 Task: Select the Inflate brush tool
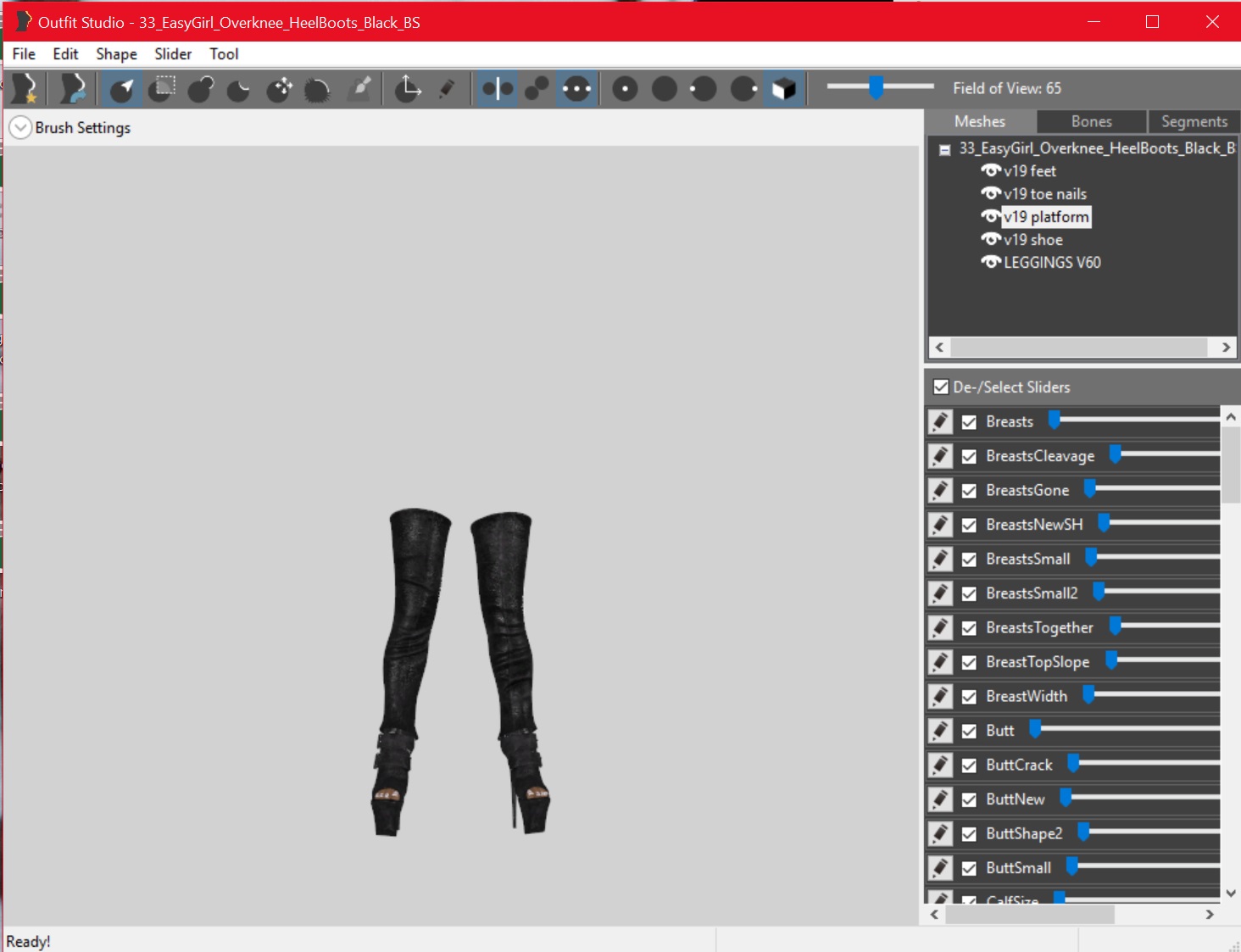(x=200, y=88)
